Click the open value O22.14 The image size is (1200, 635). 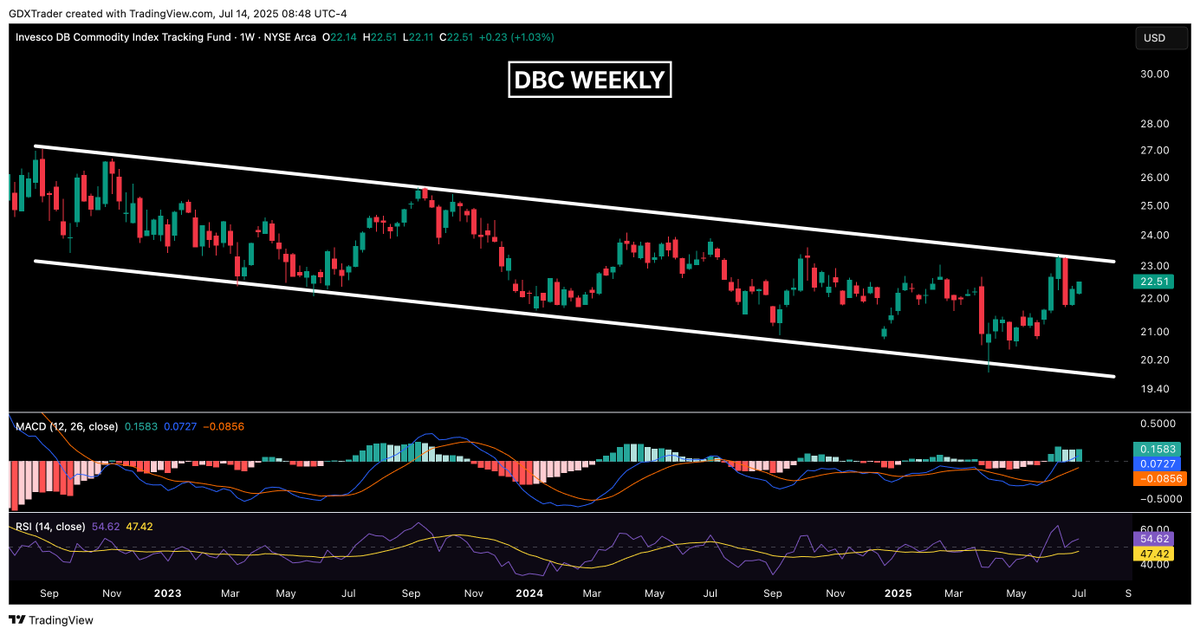pyautogui.click(x=339, y=37)
